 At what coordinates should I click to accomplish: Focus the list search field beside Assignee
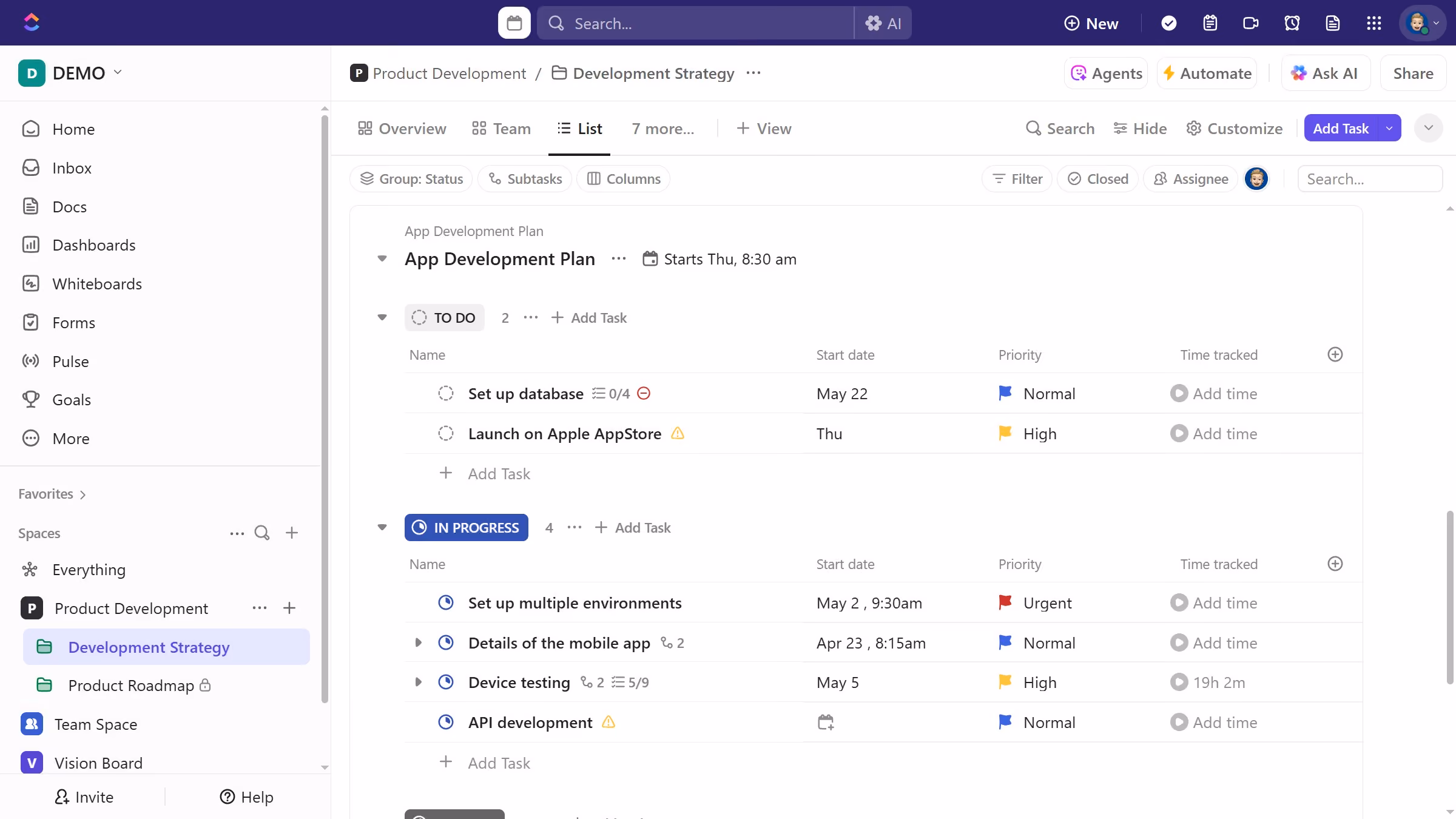point(1370,178)
